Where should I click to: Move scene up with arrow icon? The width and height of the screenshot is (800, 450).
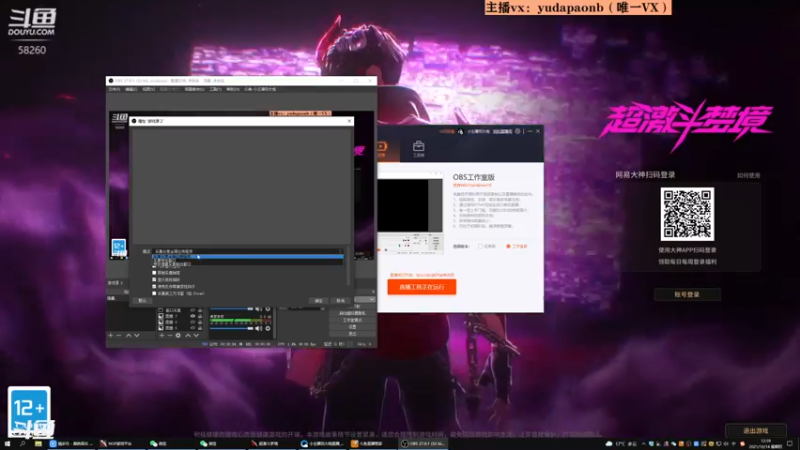[129, 335]
